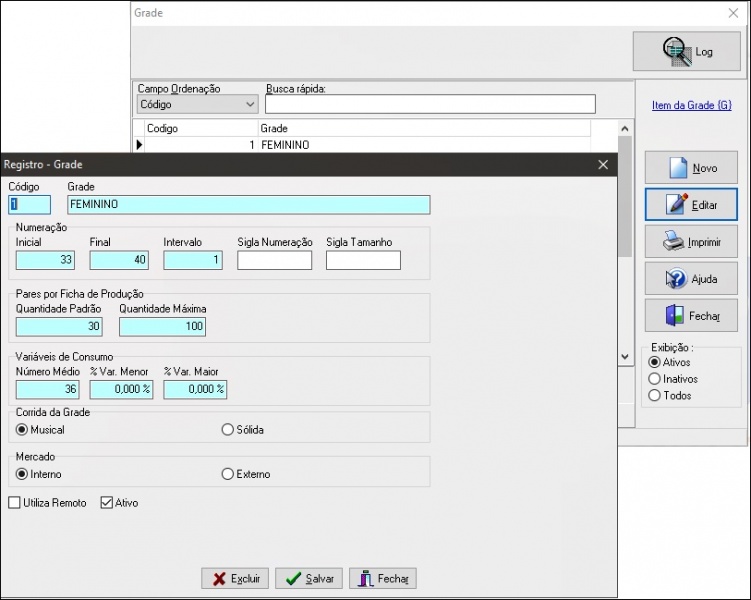Open the Log viewer magnifier icon

tap(677, 52)
